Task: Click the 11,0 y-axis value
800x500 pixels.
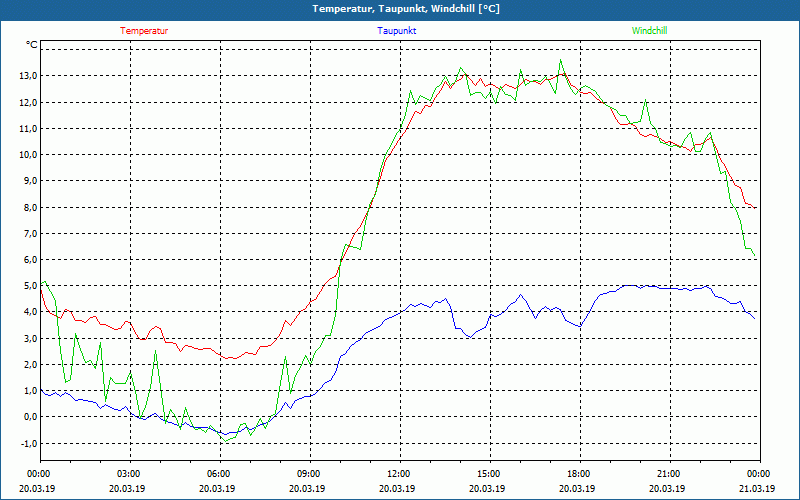Action: [29, 129]
